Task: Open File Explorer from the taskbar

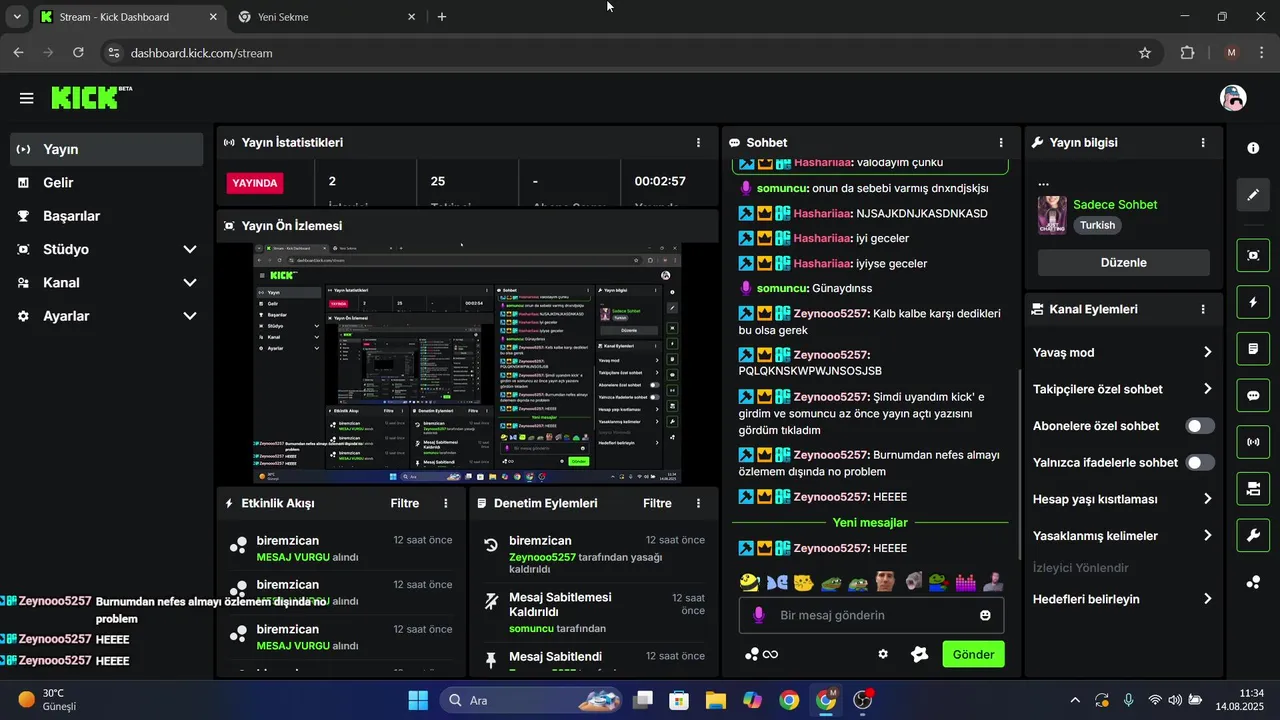Action: pyautogui.click(x=715, y=700)
